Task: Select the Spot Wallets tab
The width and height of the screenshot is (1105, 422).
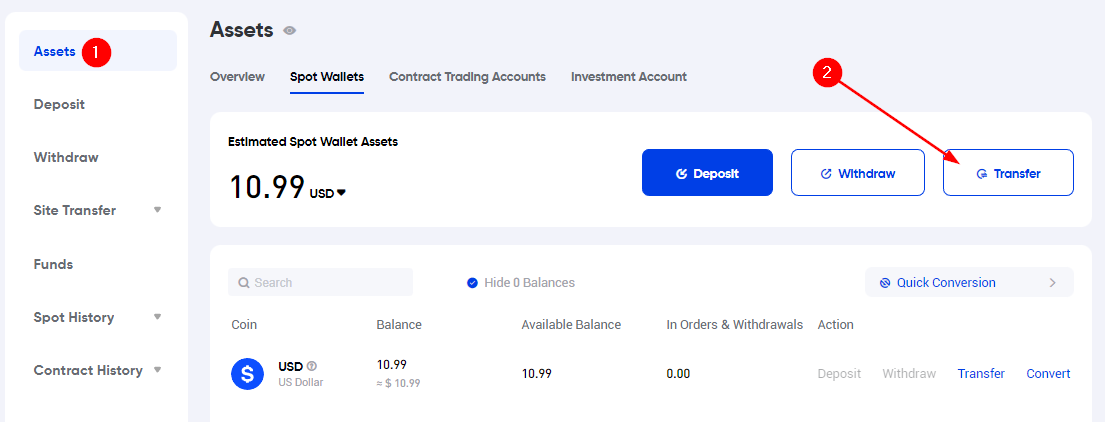Action: click(x=327, y=77)
